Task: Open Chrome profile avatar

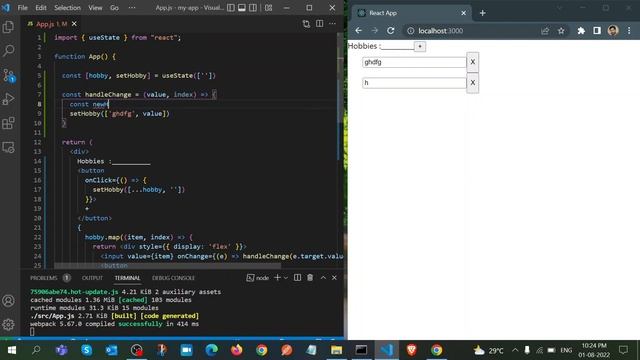Action: point(613,31)
